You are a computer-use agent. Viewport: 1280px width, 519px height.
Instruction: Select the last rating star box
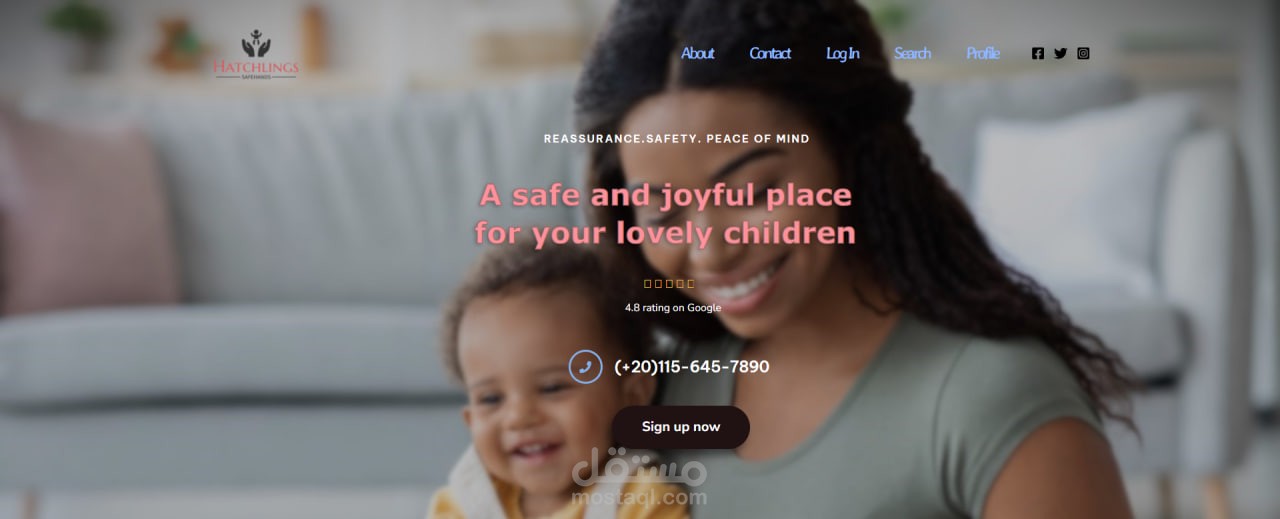pos(691,284)
